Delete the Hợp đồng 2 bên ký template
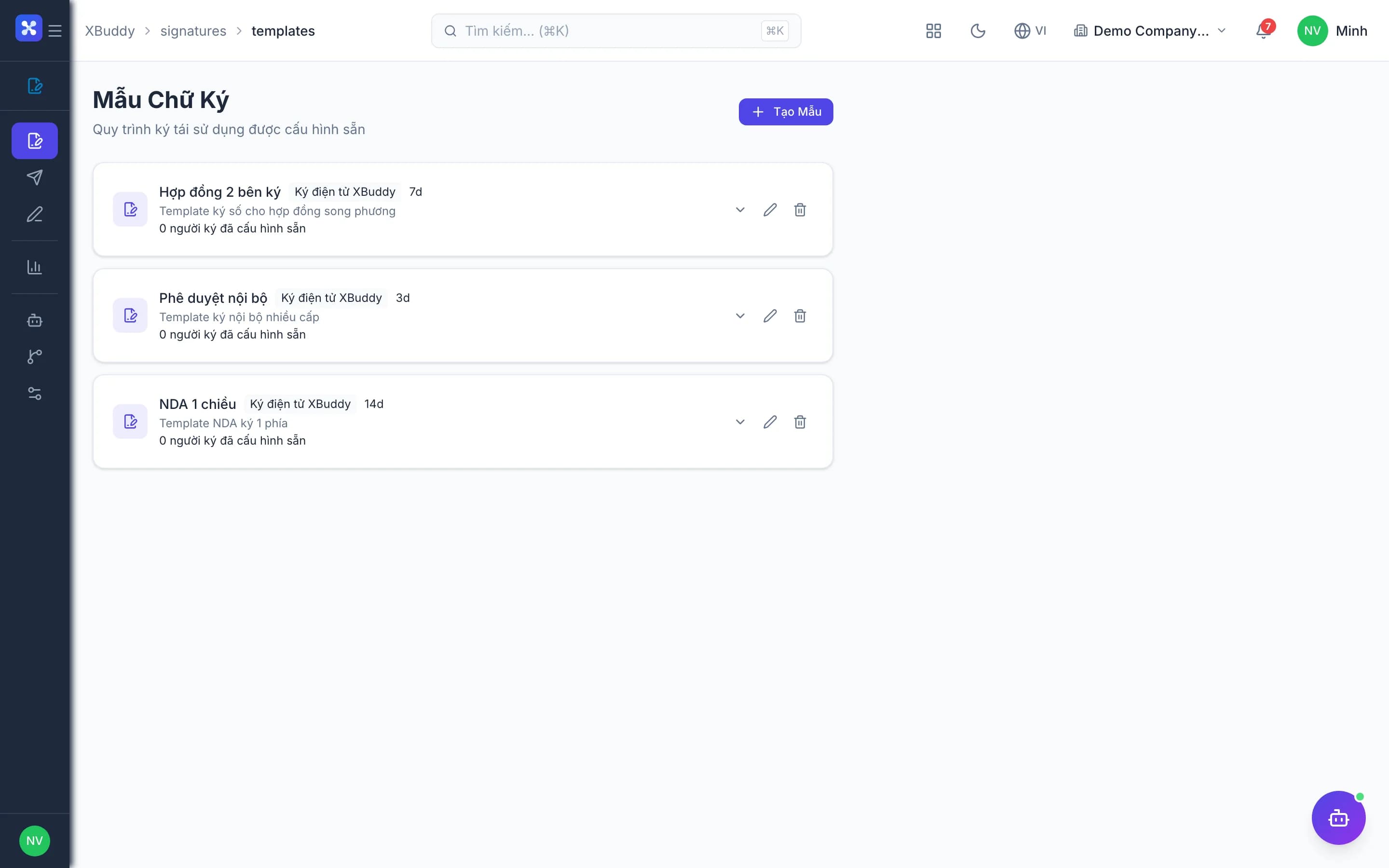Viewport: 1389px width, 868px height. [800, 210]
